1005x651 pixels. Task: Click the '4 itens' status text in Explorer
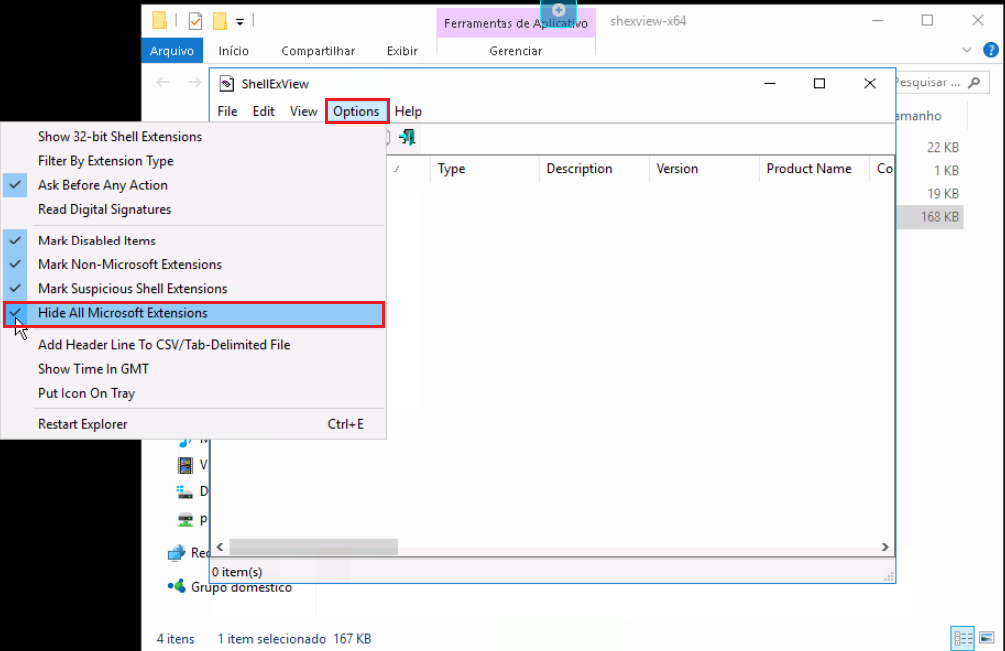pos(176,639)
